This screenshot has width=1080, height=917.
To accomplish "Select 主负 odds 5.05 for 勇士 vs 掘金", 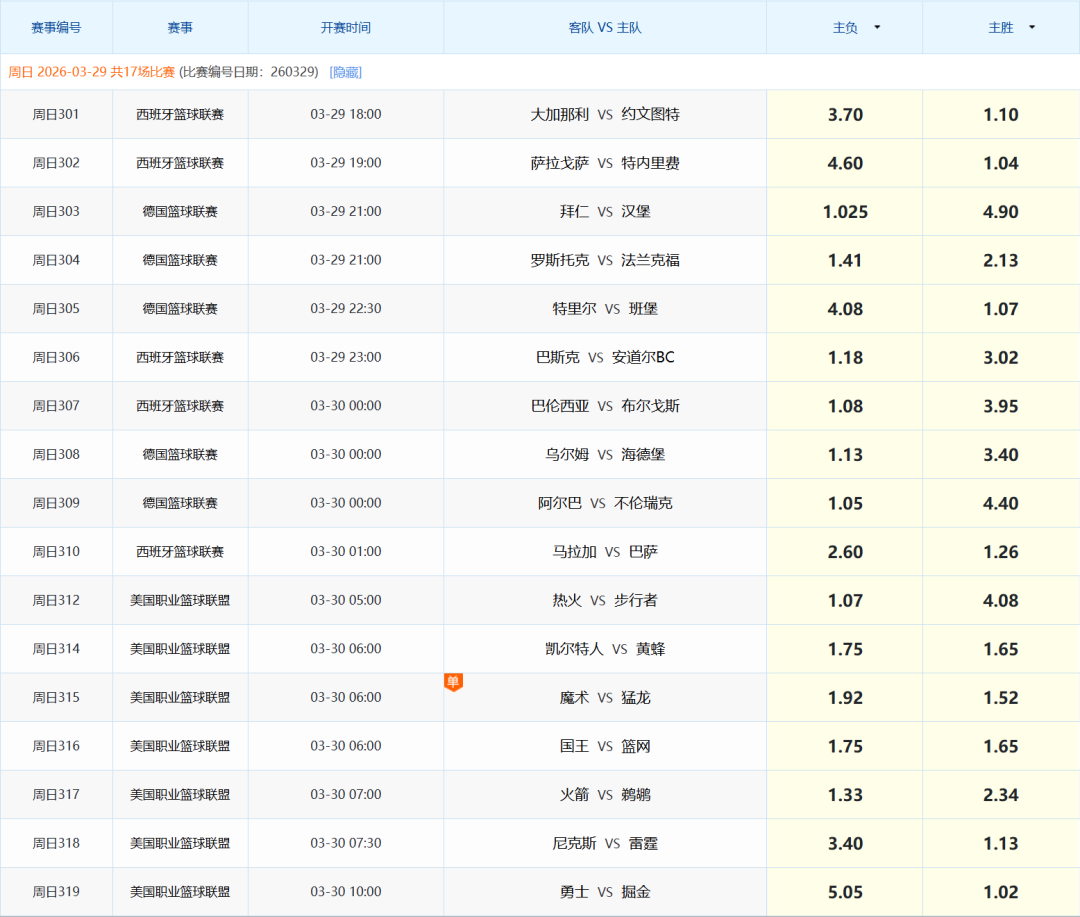I will [845, 892].
